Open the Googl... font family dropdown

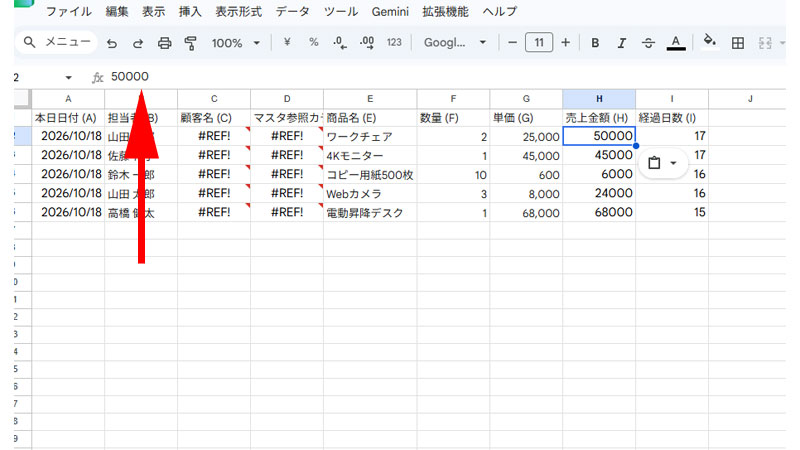tap(455, 43)
